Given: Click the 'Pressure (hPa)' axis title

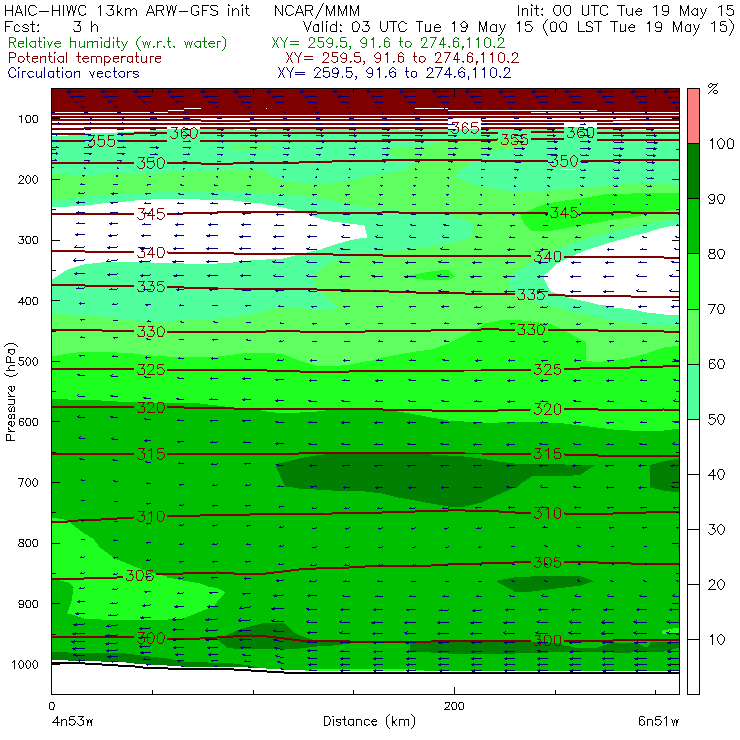Looking at the screenshot, I should click(x=10, y=392).
